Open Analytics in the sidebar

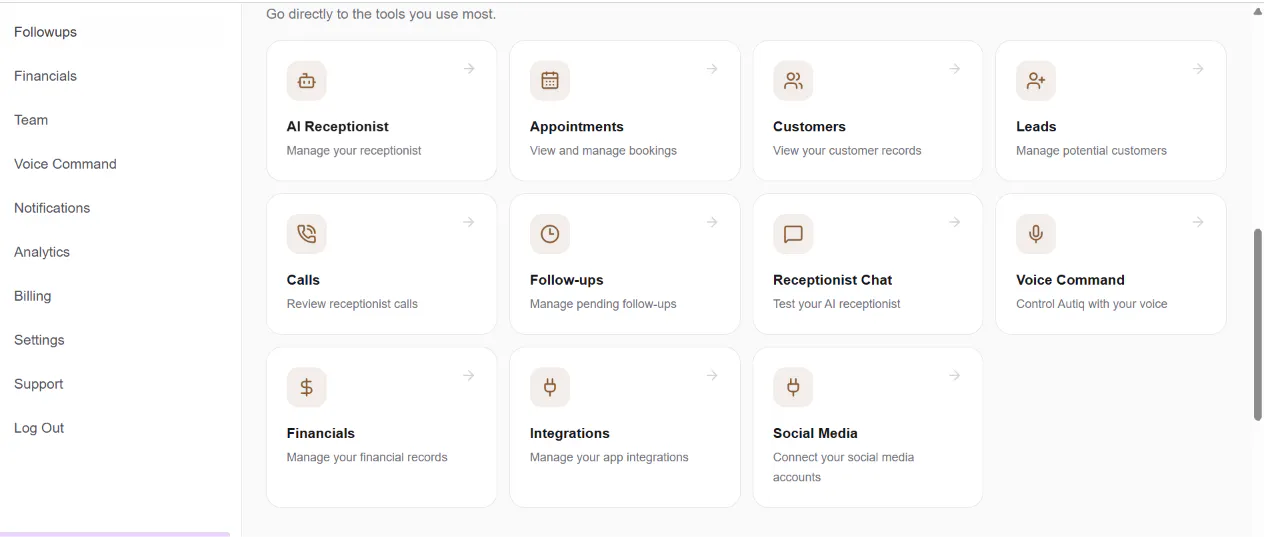coord(42,252)
